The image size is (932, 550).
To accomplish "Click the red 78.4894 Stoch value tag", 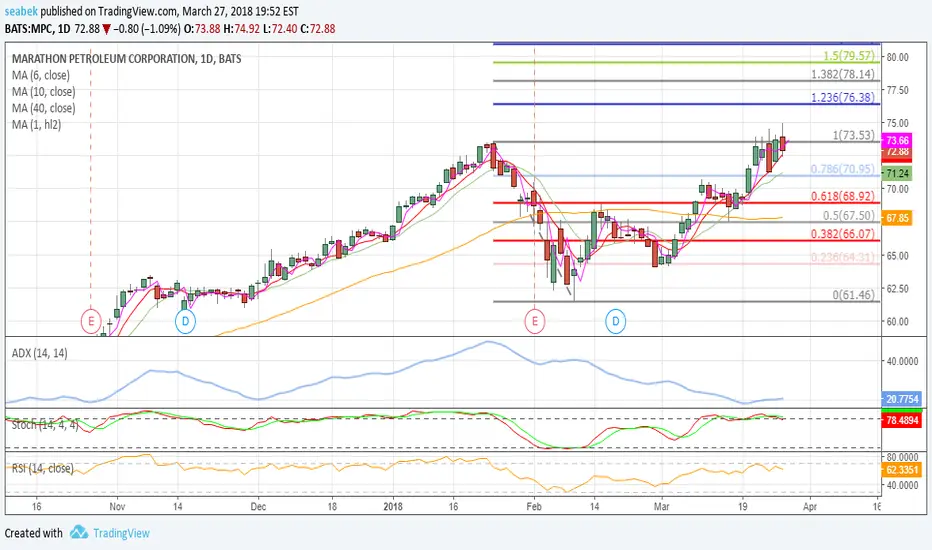I will [902, 420].
